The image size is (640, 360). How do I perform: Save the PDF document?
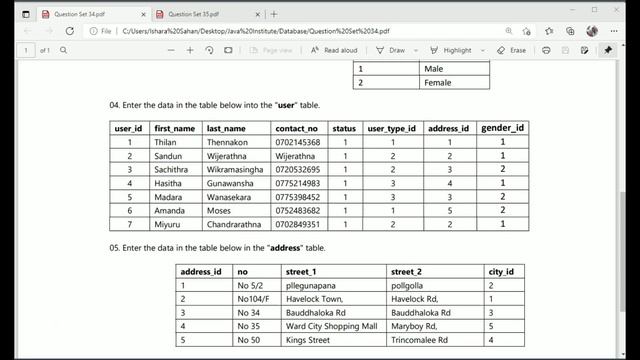(x=565, y=50)
